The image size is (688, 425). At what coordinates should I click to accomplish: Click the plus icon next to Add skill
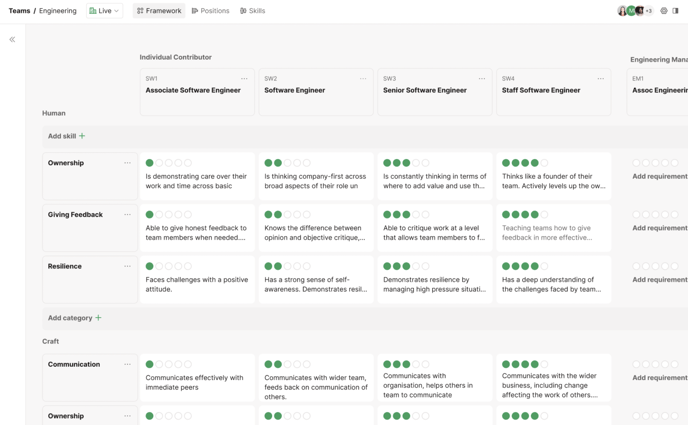click(x=82, y=136)
